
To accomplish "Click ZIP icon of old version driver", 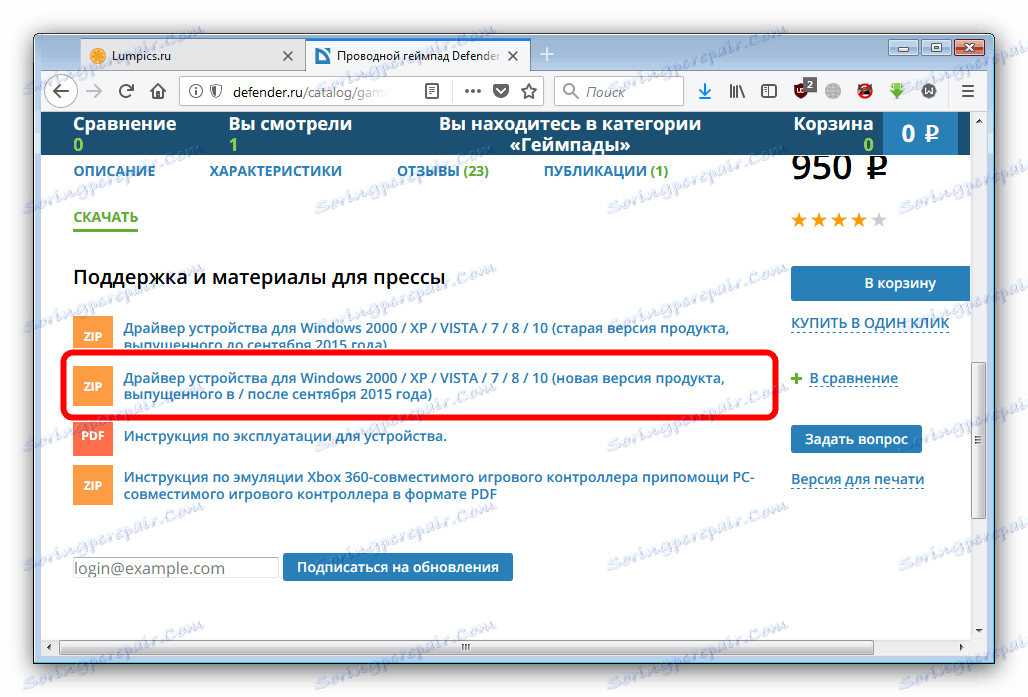I will (x=93, y=333).
